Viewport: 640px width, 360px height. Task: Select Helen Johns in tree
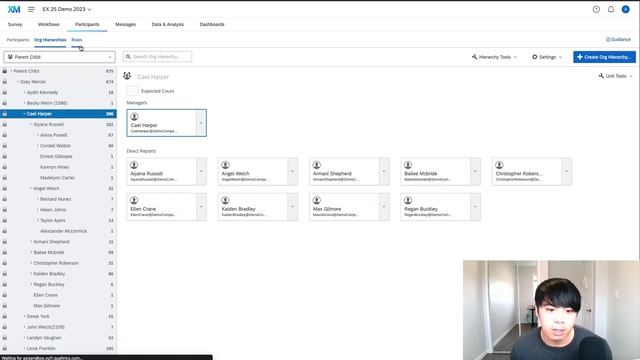click(x=53, y=209)
